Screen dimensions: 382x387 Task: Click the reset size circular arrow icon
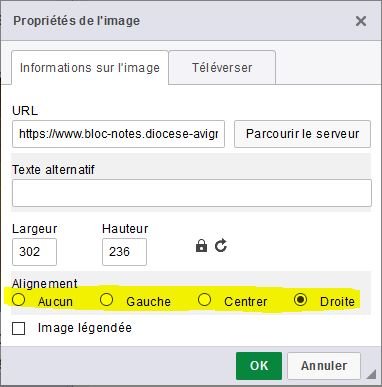point(221,246)
